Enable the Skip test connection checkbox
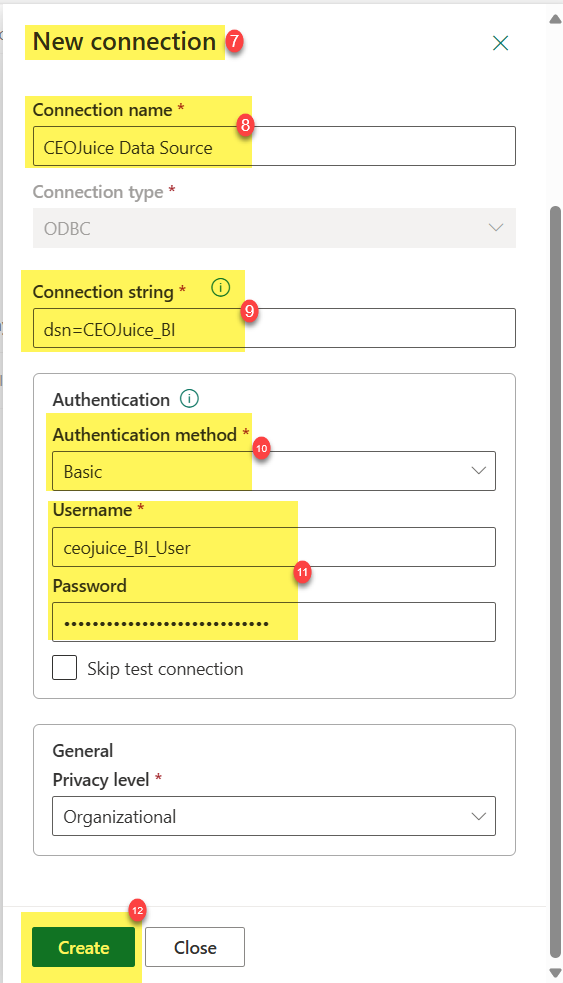The width and height of the screenshot is (563, 983). click(x=65, y=668)
